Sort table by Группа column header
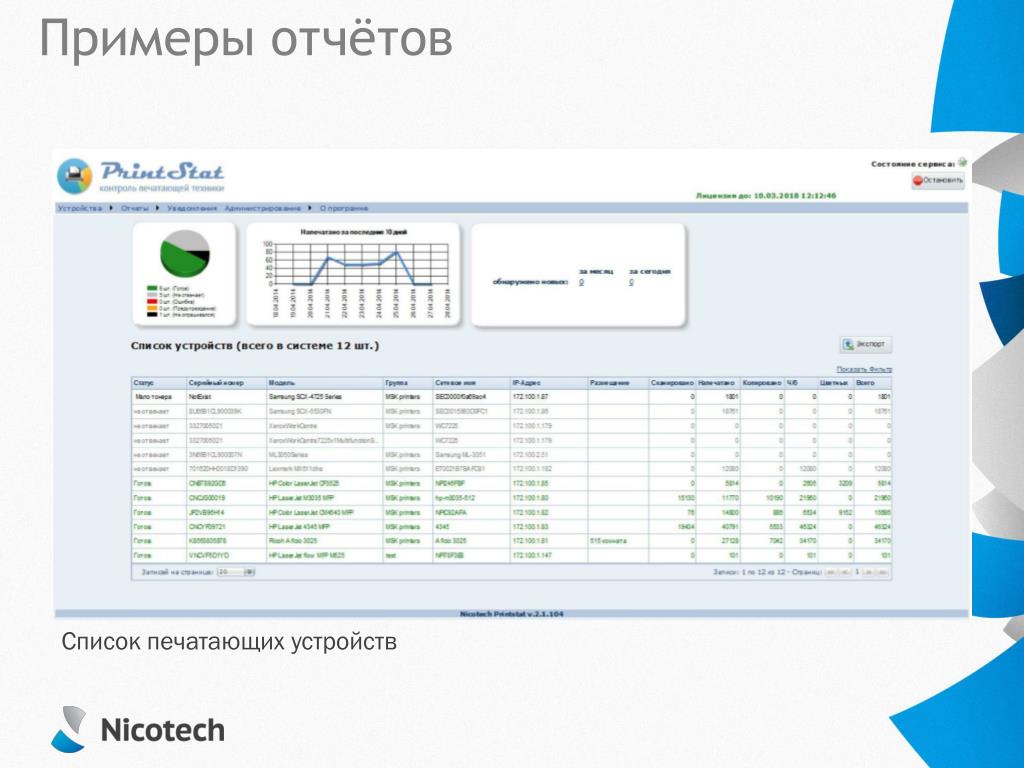The width and height of the screenshot is (1024, 768). (x=408, y=383)
